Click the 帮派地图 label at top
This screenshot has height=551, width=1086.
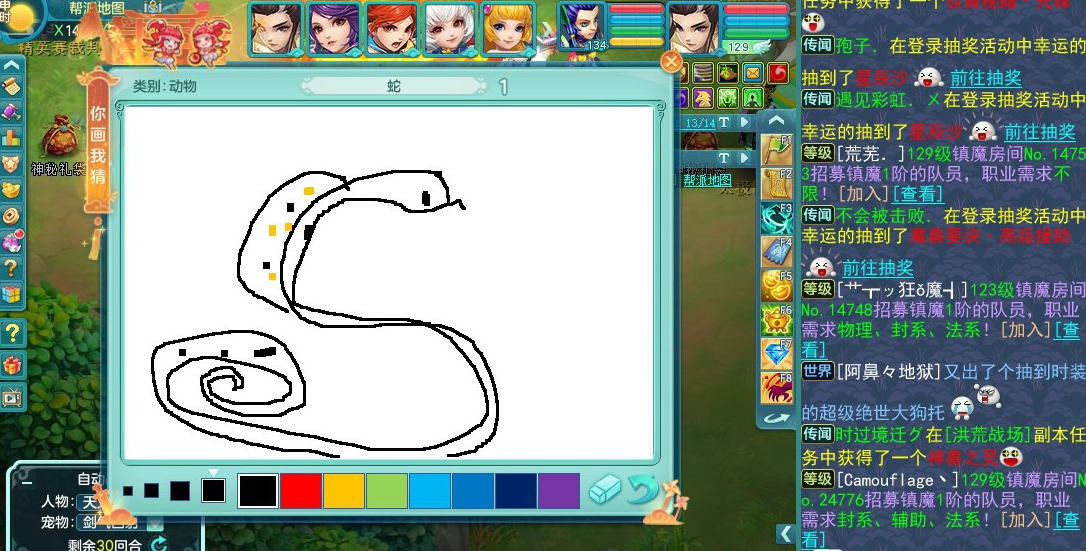point(97,8)
